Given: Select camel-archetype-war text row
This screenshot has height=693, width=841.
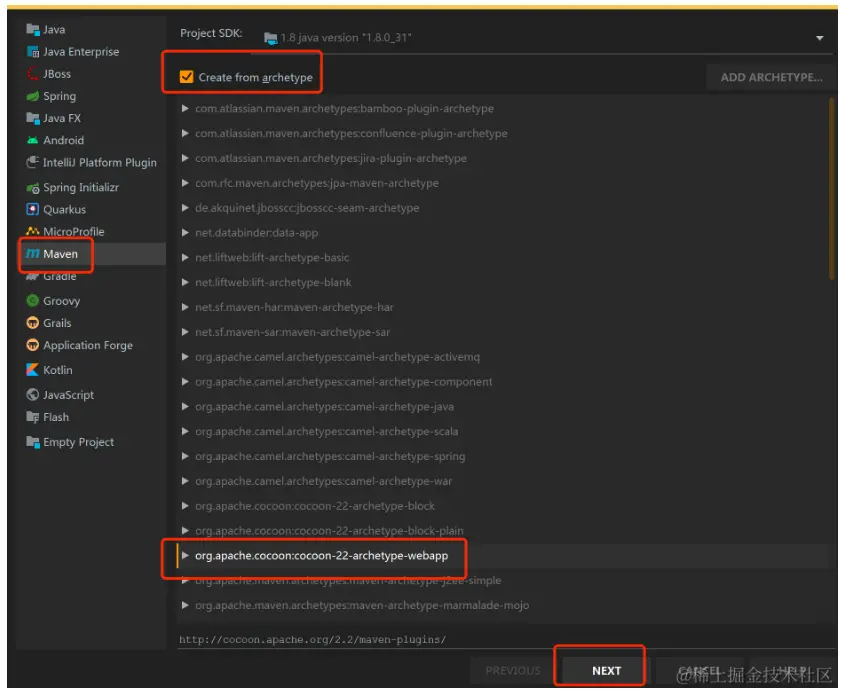Looking at the screenshot, I should (x=323, y=481).
